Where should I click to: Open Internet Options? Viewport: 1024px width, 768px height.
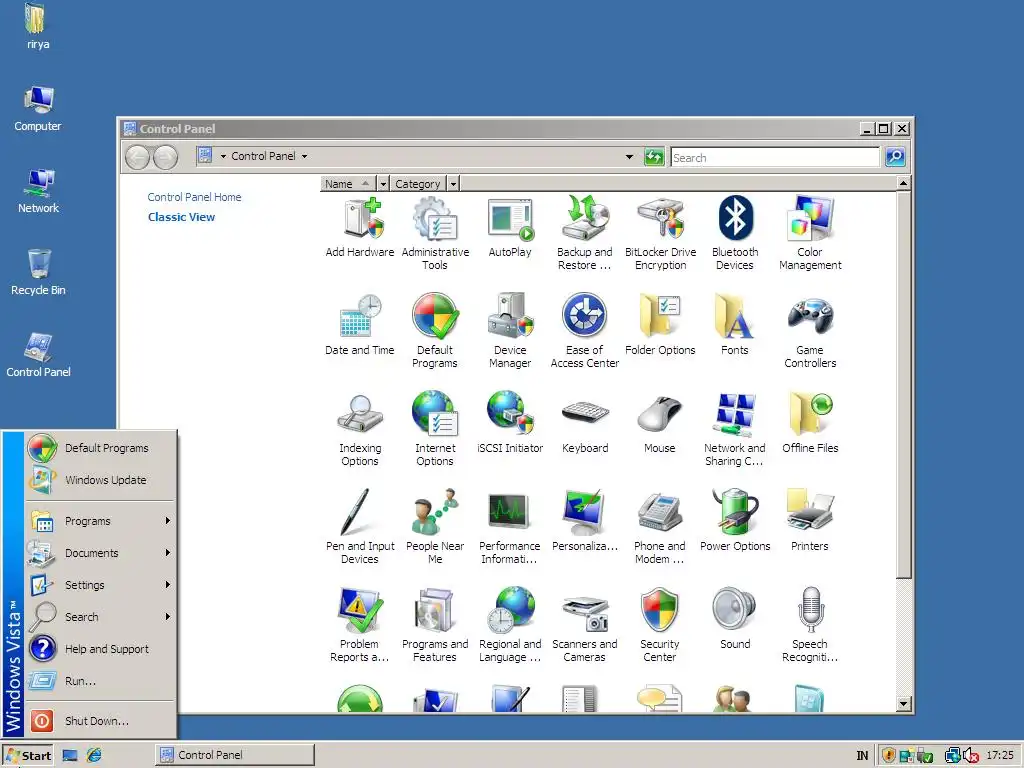435,429
